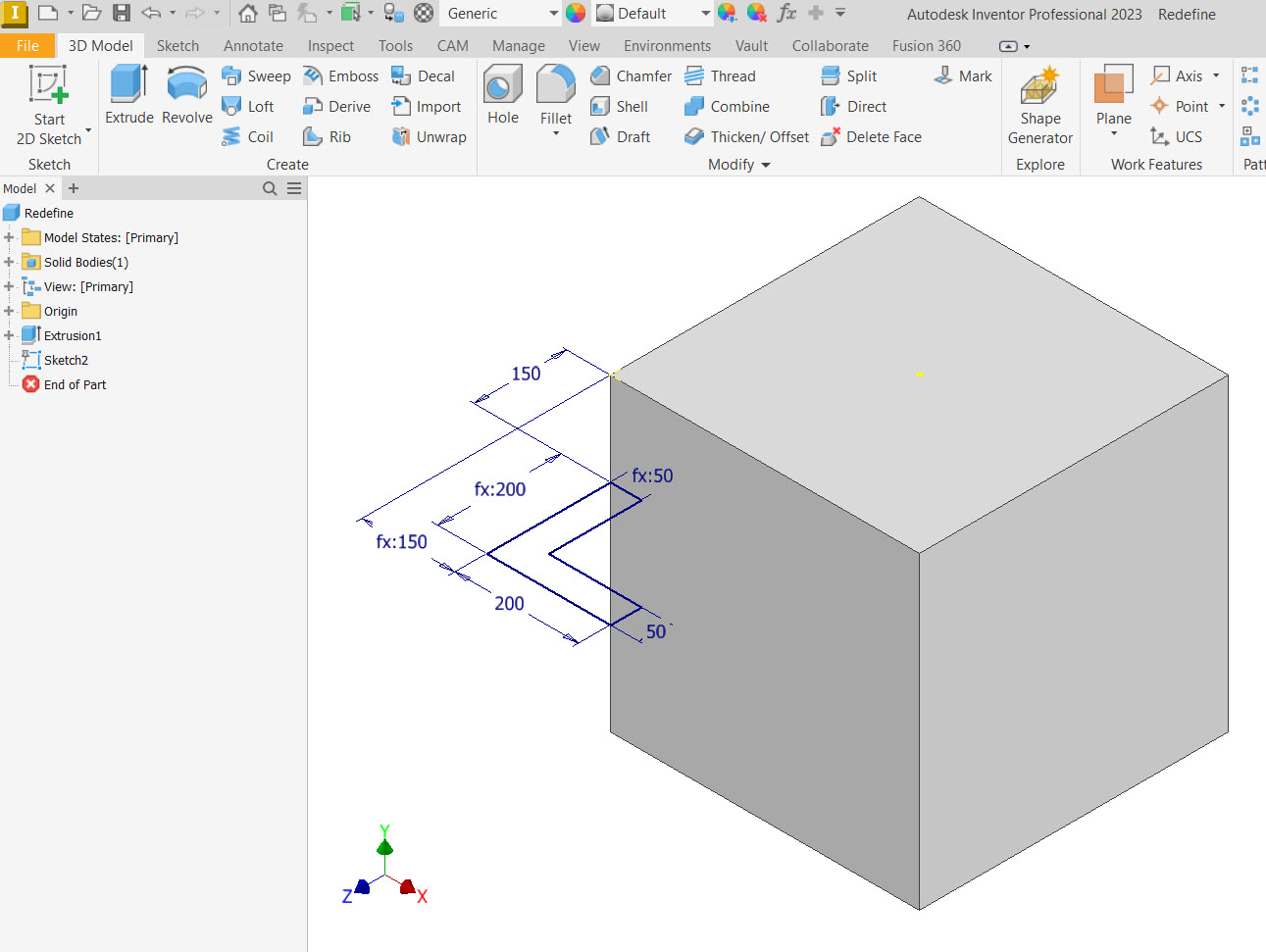Click the Hole tool icon
Viewport: 1266px width, 952px height.
pos(502,86)
